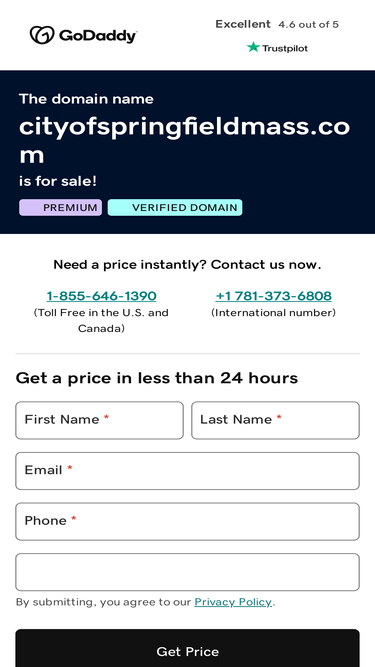Click into the Phone field
Image resolution: width=375 pixels, height=667 pixels.
pos(188,522)
